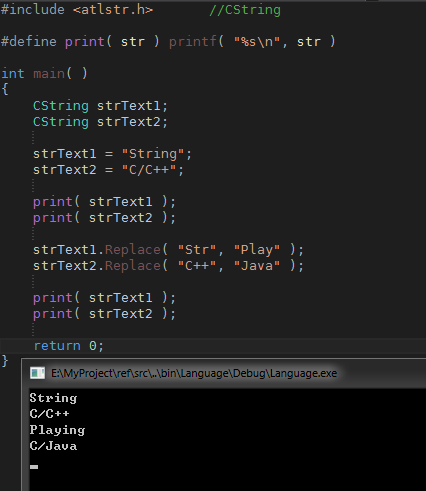The height and width of the screenshot is (491, 426).
Task: Click the console output line "Playing"
Action: [57, 430]
